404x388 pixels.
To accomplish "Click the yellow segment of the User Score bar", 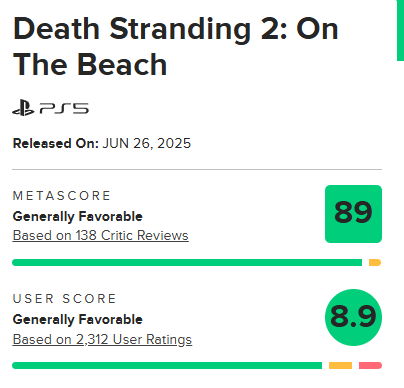I will point(340,365).
